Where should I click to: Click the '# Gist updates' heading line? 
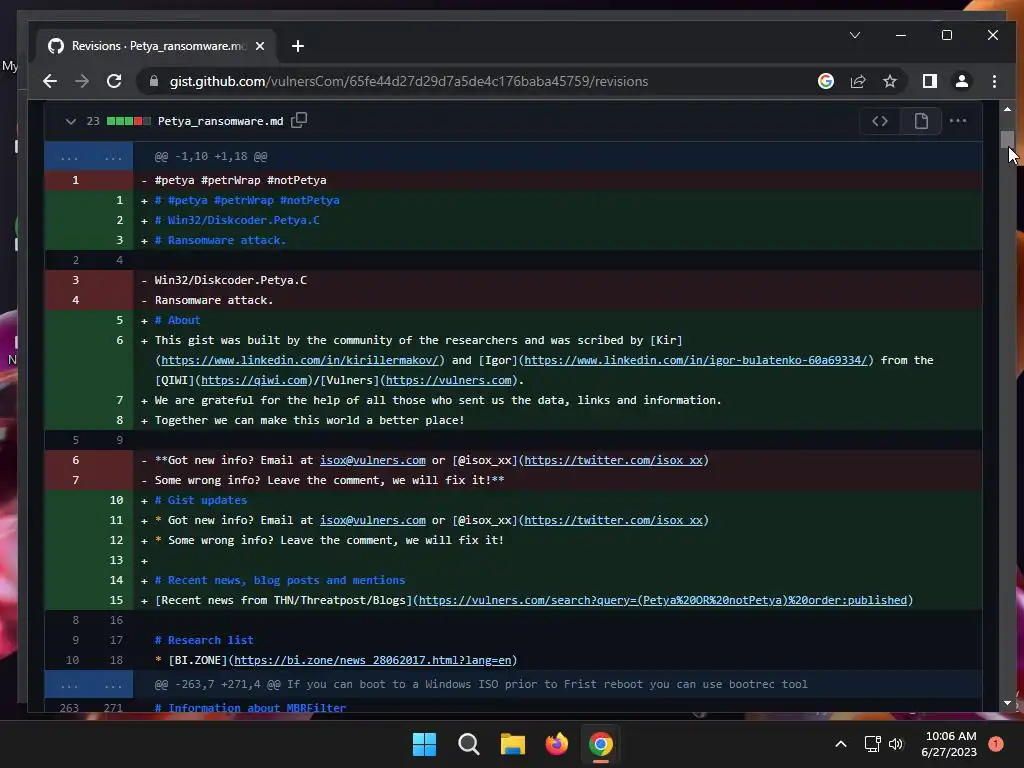coord(200,500)
